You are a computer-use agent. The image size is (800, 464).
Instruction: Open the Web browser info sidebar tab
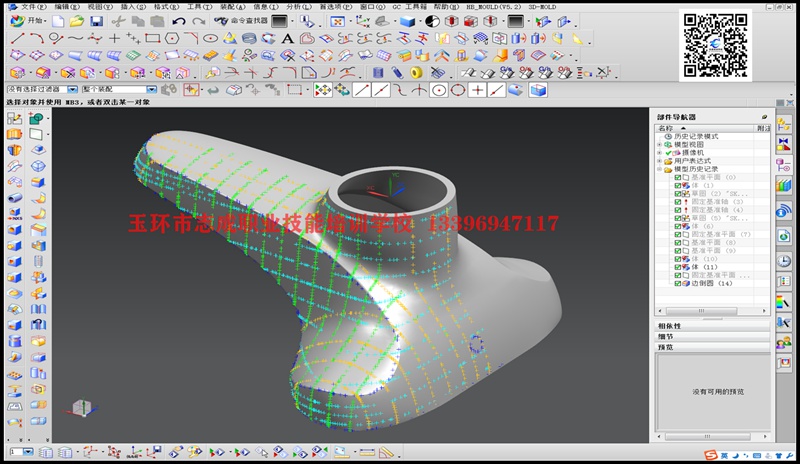(x=784, y=210)
